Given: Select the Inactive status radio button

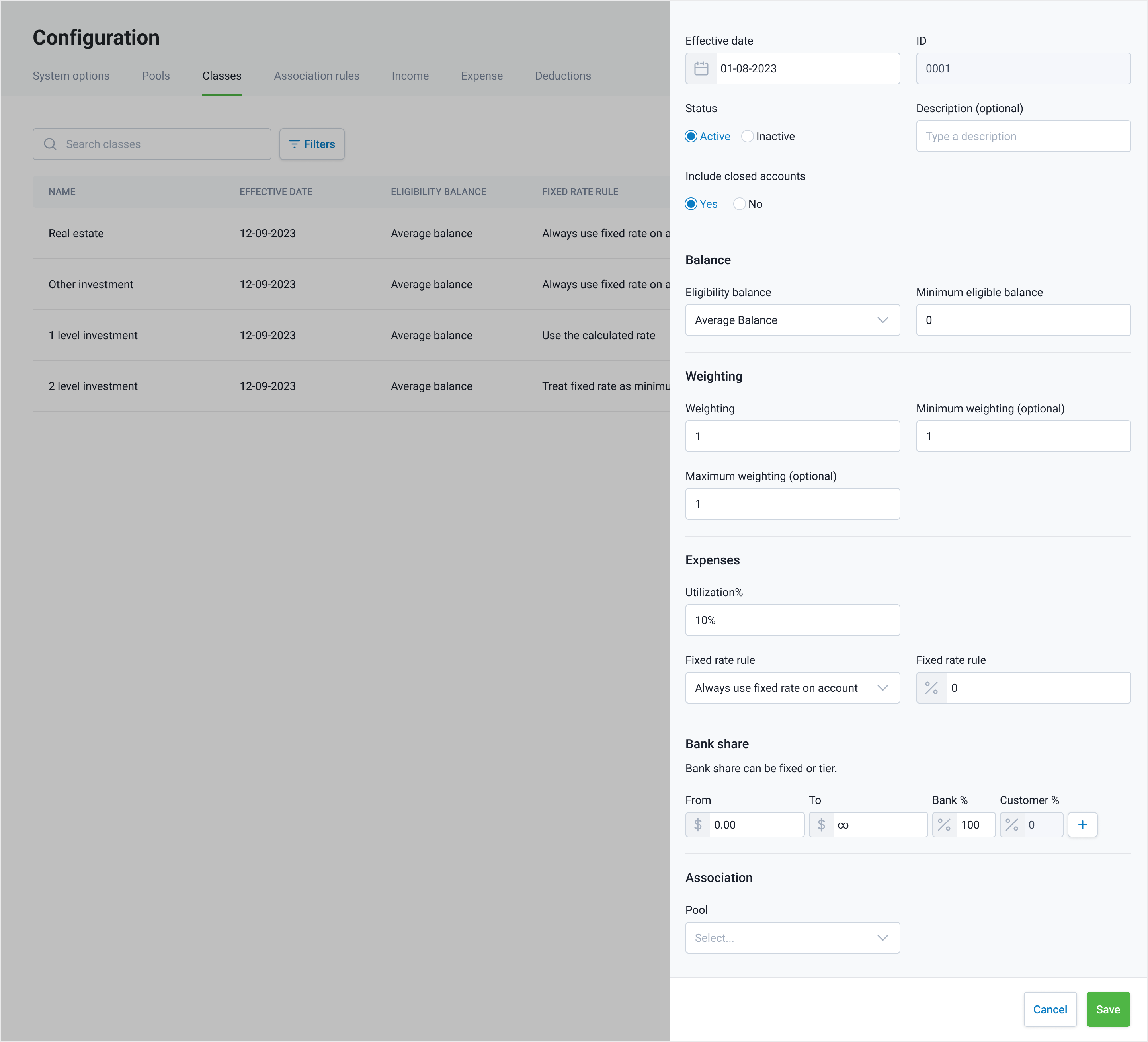Looking at the screenshot, I should [748, 136].
